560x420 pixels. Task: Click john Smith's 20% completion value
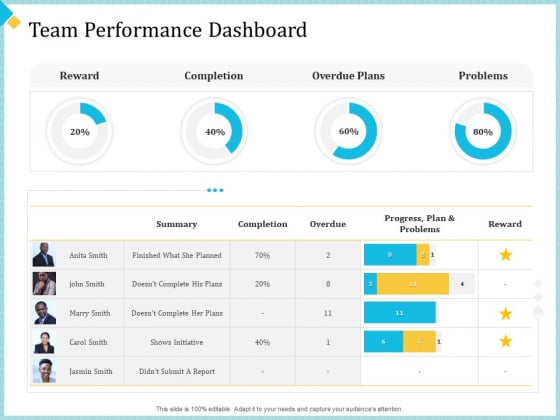262,284
